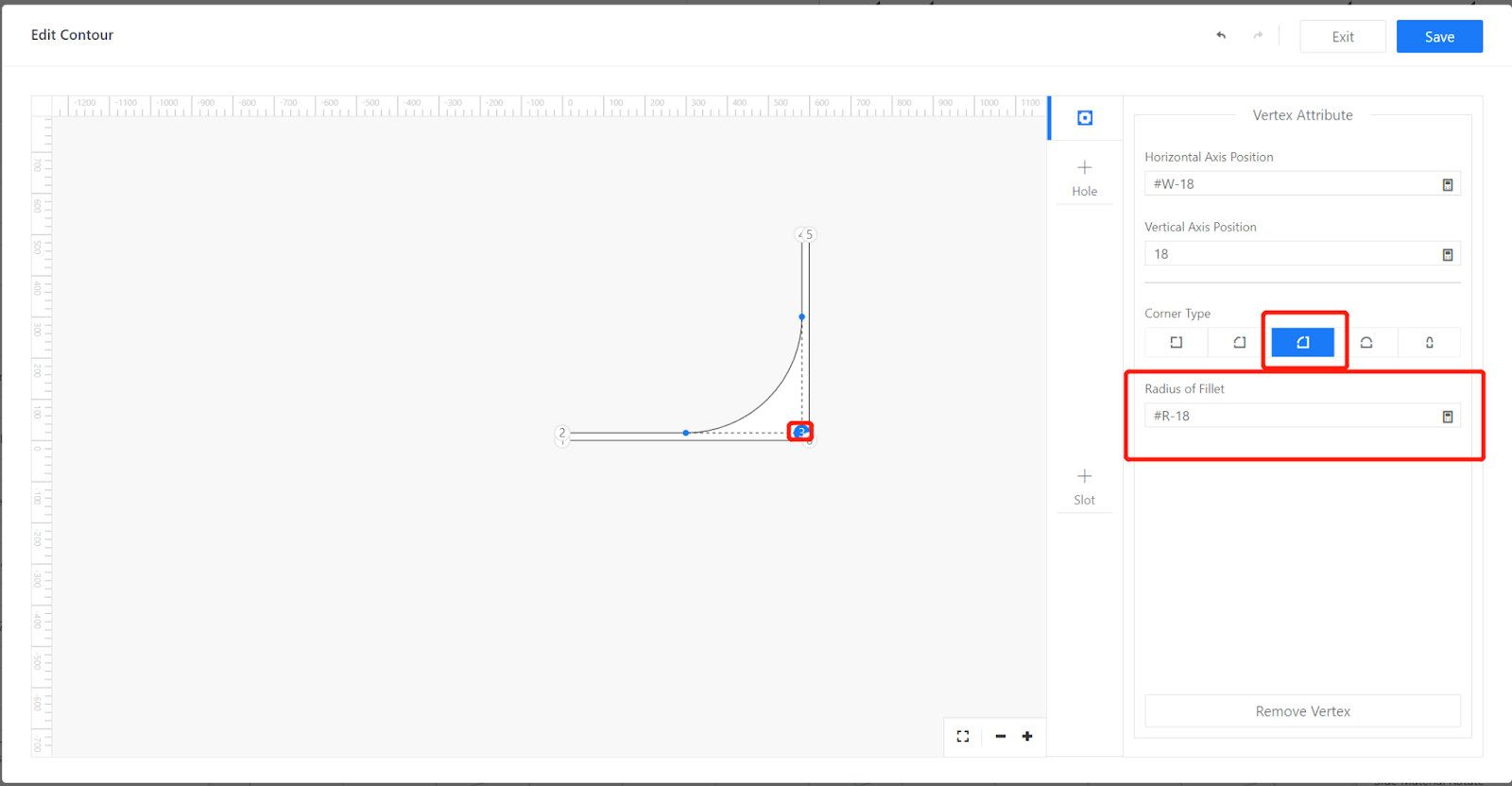Open formula calculator for Vertical Axis Position

tap(1447, 254)
